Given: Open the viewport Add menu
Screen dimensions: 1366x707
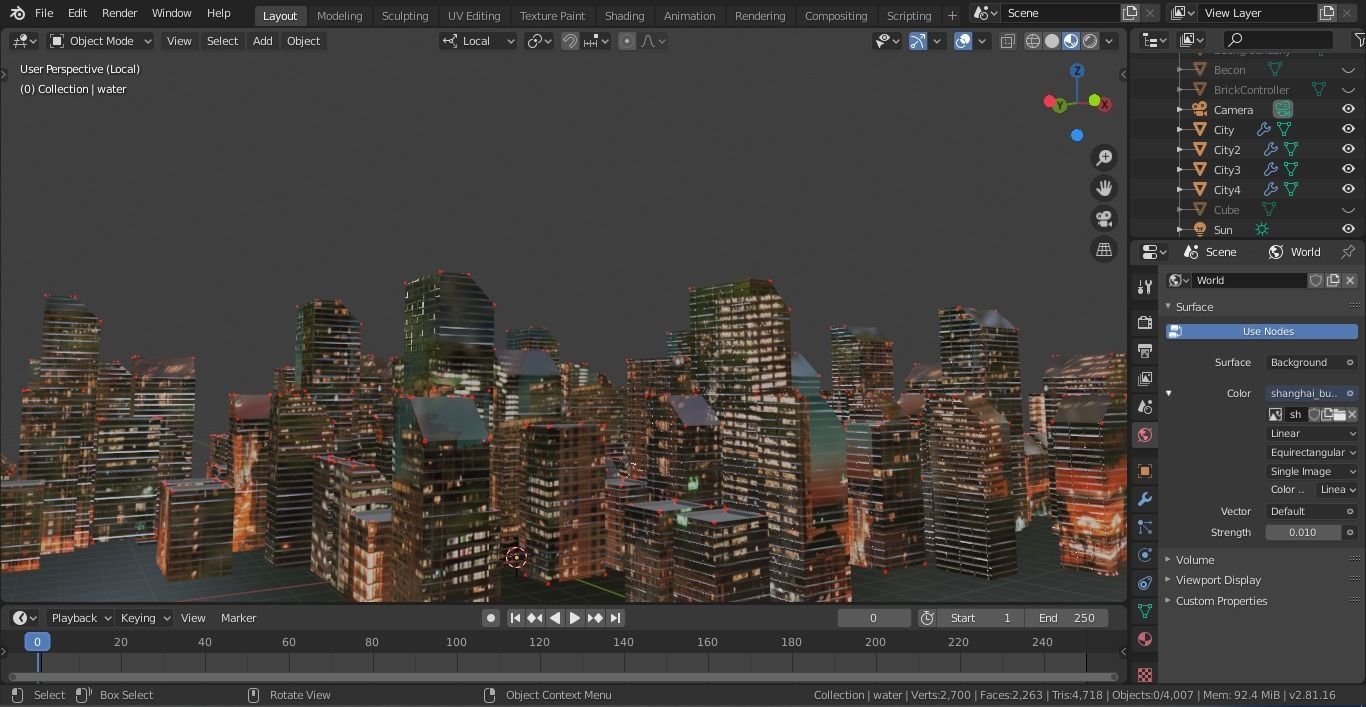Looking at the screenshot, I should click(262, 41).
